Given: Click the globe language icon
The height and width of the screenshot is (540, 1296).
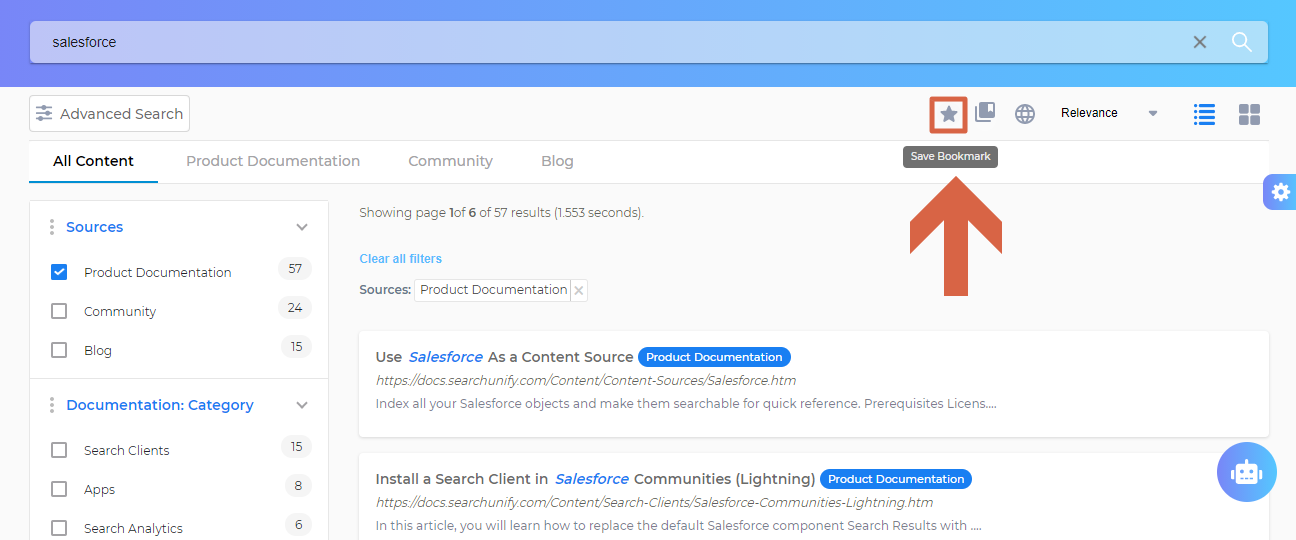Looking at the screenshot, I should 1025,114.
